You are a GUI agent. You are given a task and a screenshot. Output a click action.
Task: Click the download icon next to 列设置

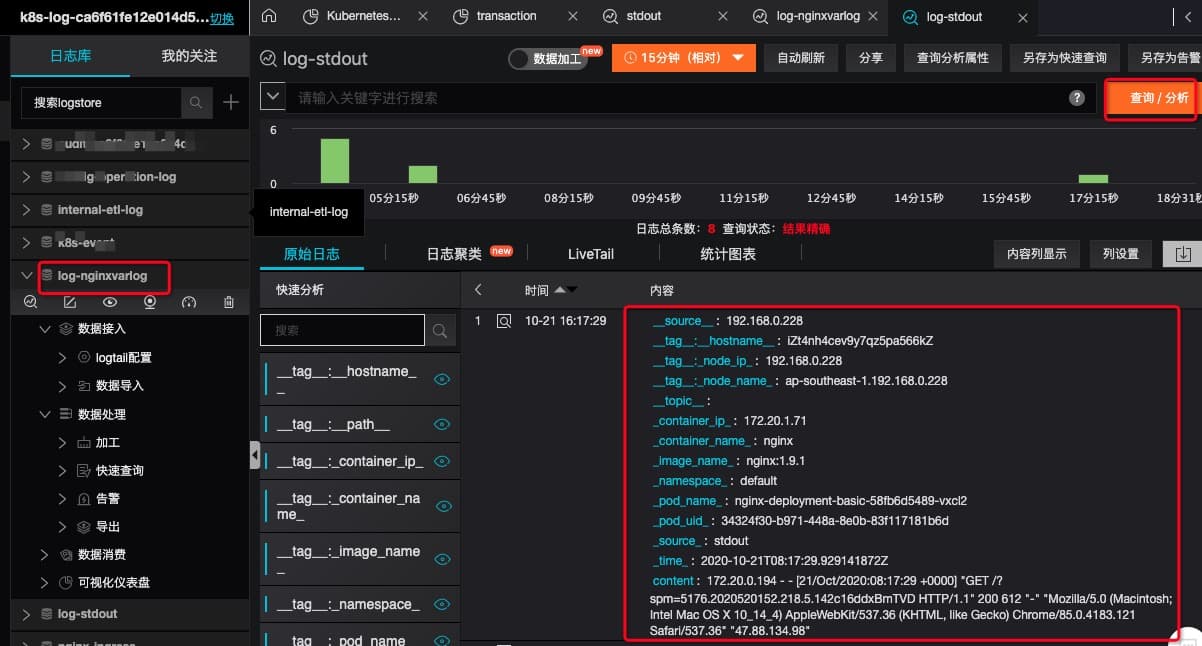1183,254
